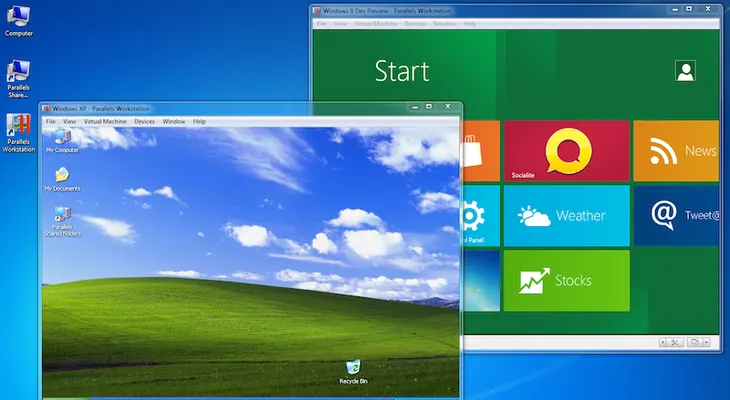Open My Documents icon in Windows XP
The width and height of the screenshot is (730, 400).
[62, 180]
